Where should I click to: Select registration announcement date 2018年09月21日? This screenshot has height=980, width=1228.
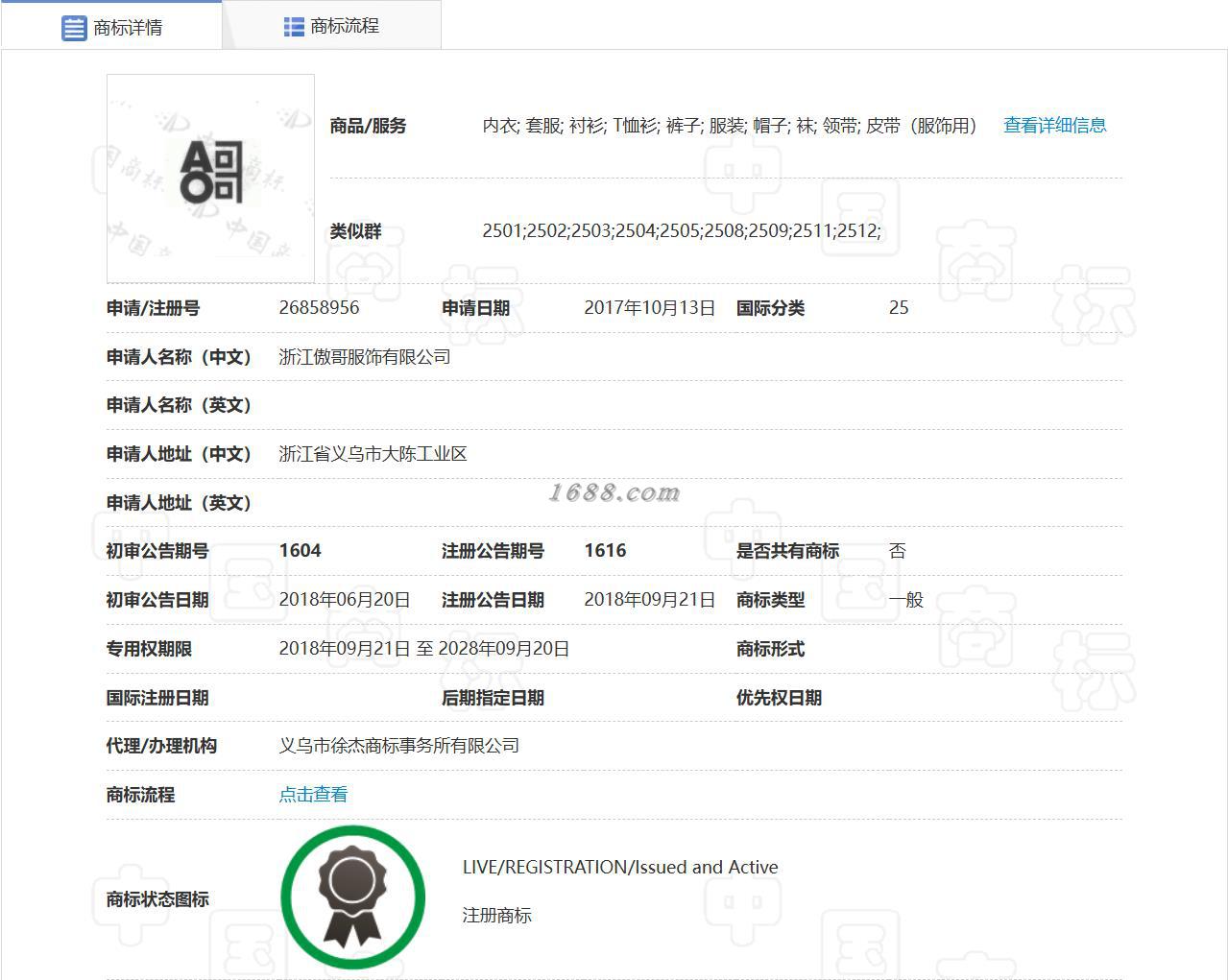[x=650, y=600]
